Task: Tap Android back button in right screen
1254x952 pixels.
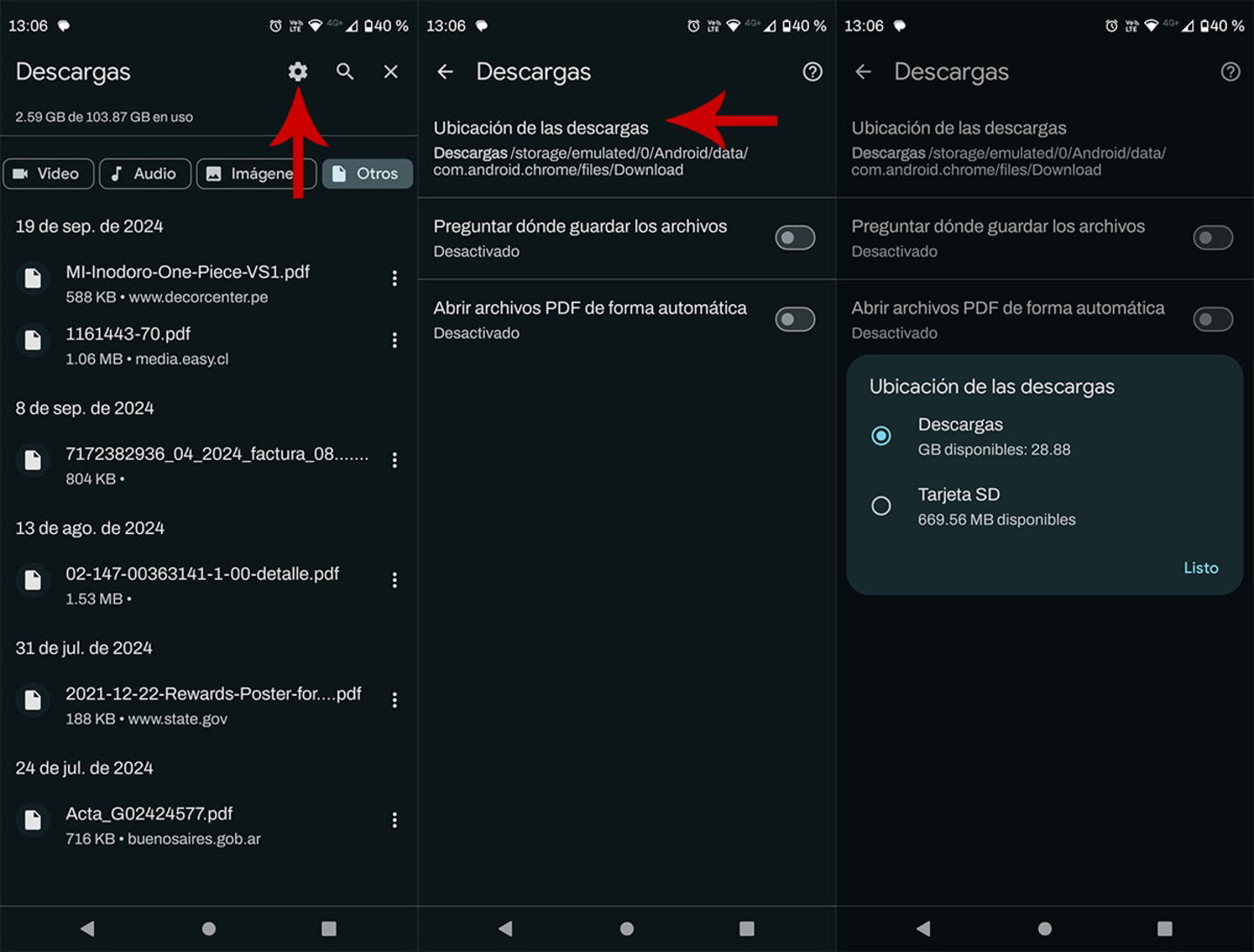Action: pyautogui.click(x=923, y=928)
